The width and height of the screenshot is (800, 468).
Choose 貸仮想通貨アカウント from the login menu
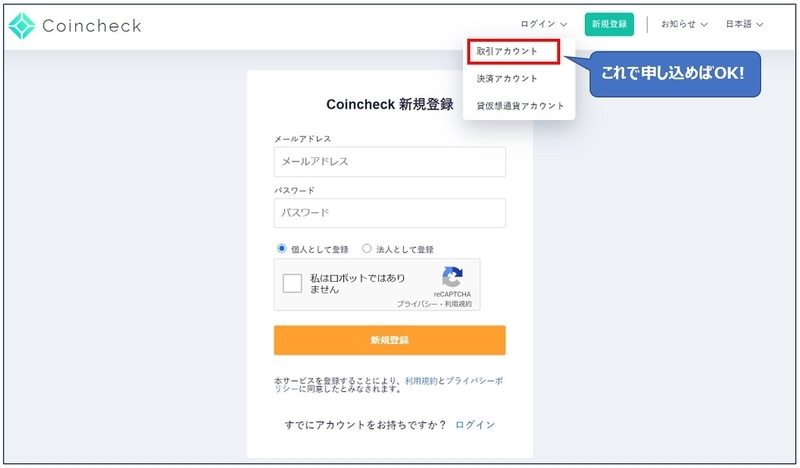click(x=520, y=106)
